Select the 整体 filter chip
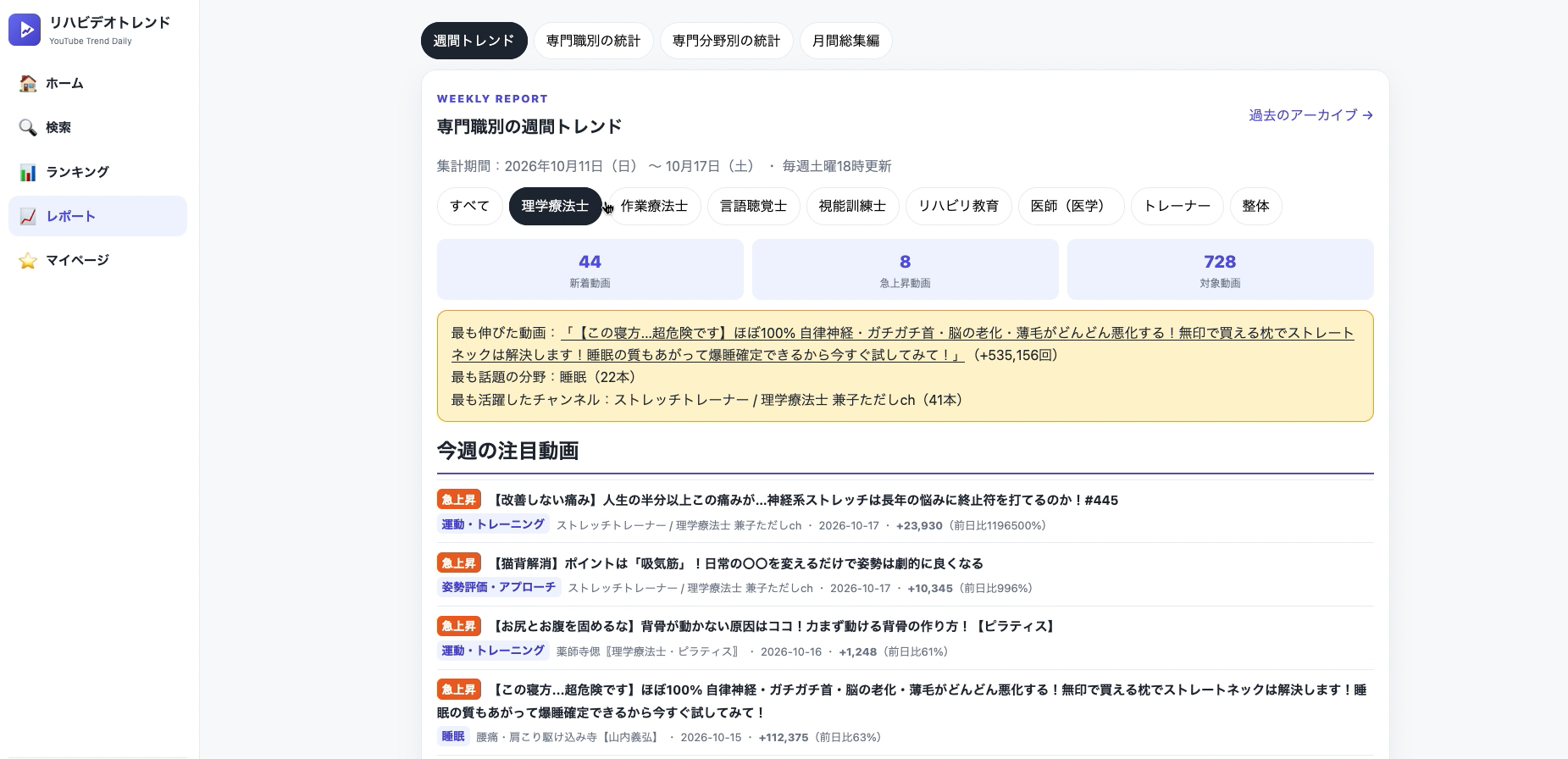Image resolution: width=1568 pixels, height=759 pixels. [x=1255, y=206]
